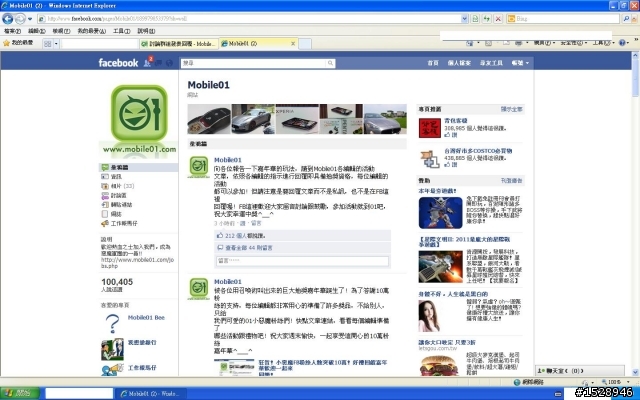Screen dimensions: 640x400
Task: Open the 工具(T) menu
Action: [x=121, y=31]
